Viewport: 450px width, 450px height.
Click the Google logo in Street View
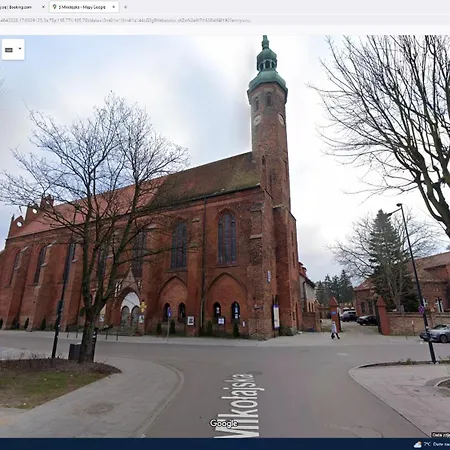tap(224, 423)
